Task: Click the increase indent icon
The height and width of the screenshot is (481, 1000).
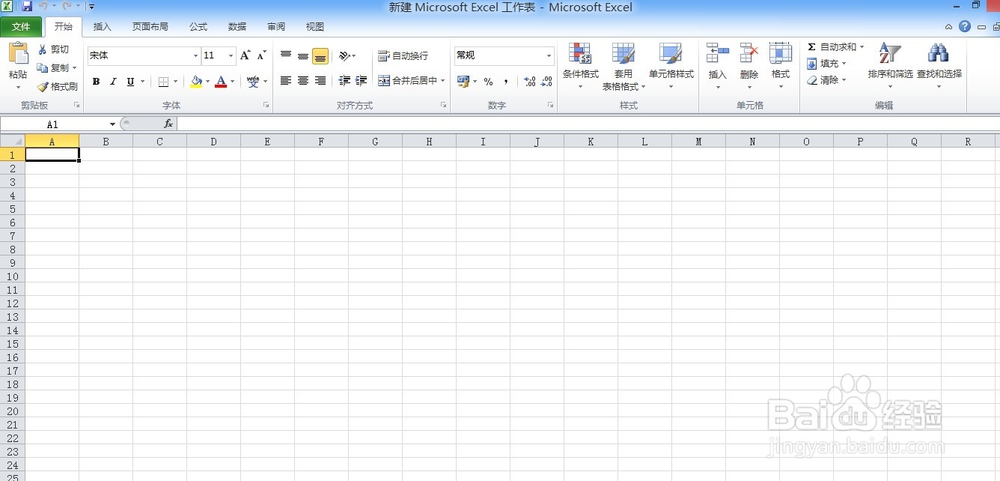Action: point(361,80)
